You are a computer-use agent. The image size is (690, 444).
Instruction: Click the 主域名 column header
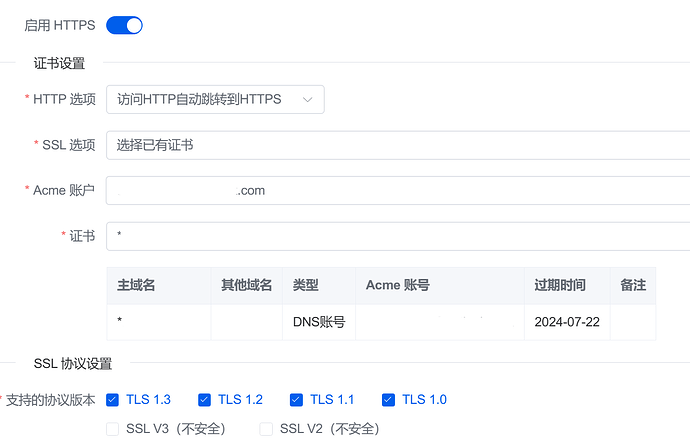[x=159, y=286]
